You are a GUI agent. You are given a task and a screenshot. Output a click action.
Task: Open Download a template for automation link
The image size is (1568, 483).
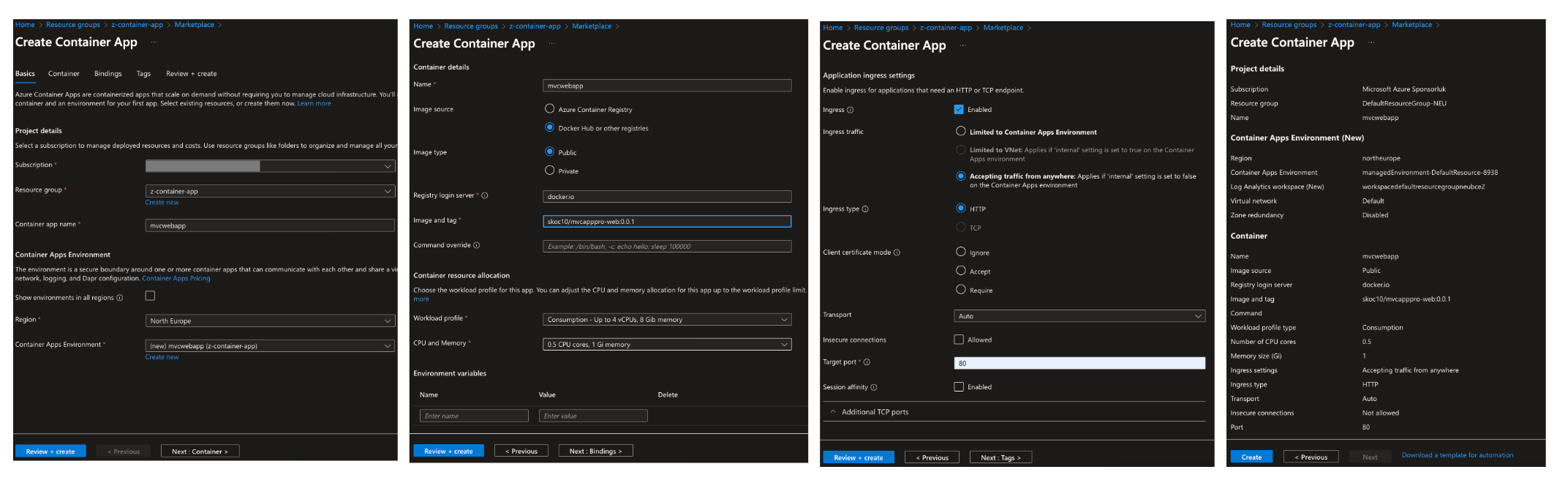pyautogui.click(x=1458, y=455)
